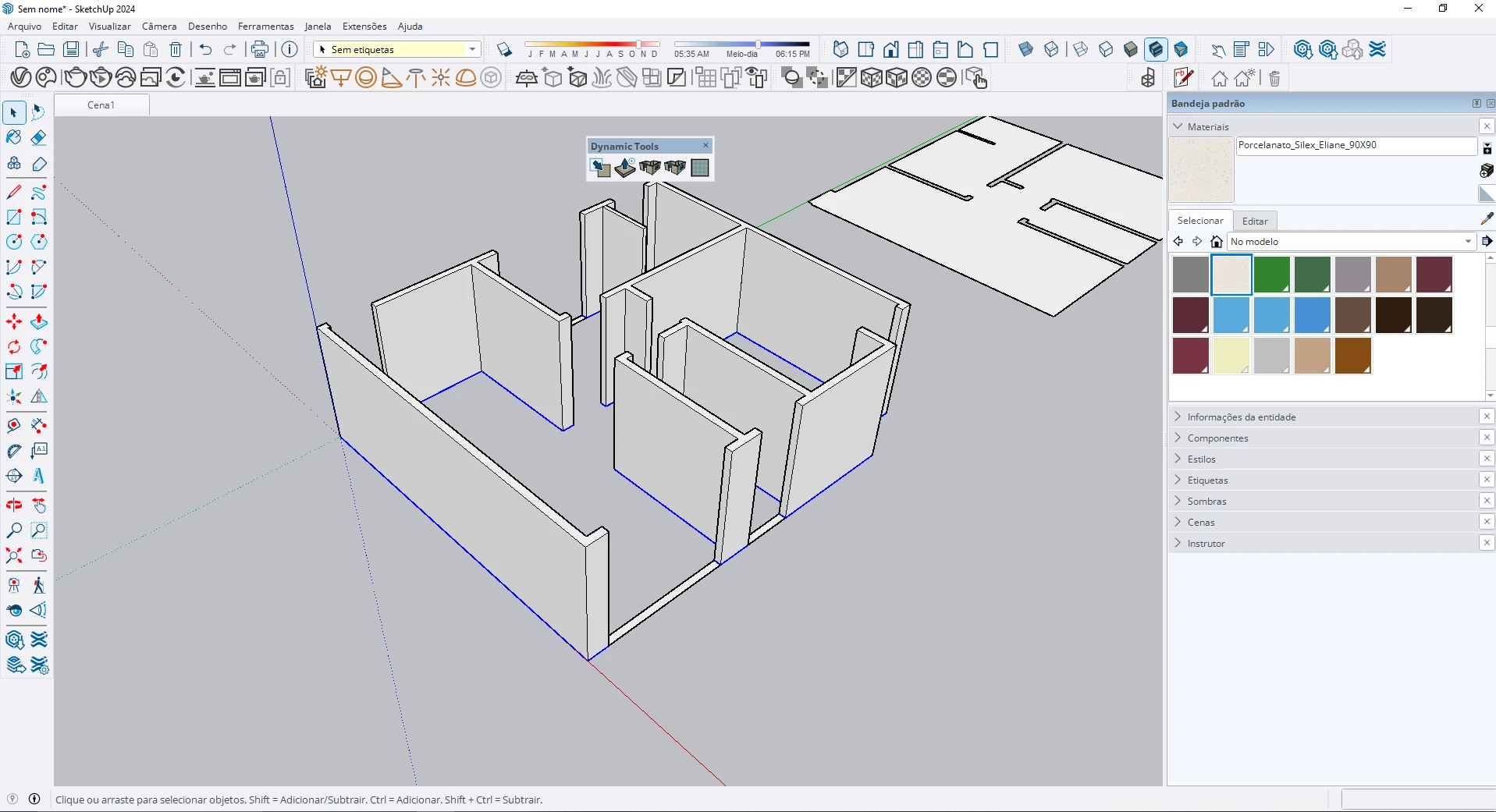Click the in-model home materials button
The image size is (1496, 812).
tap(1216, 242)
